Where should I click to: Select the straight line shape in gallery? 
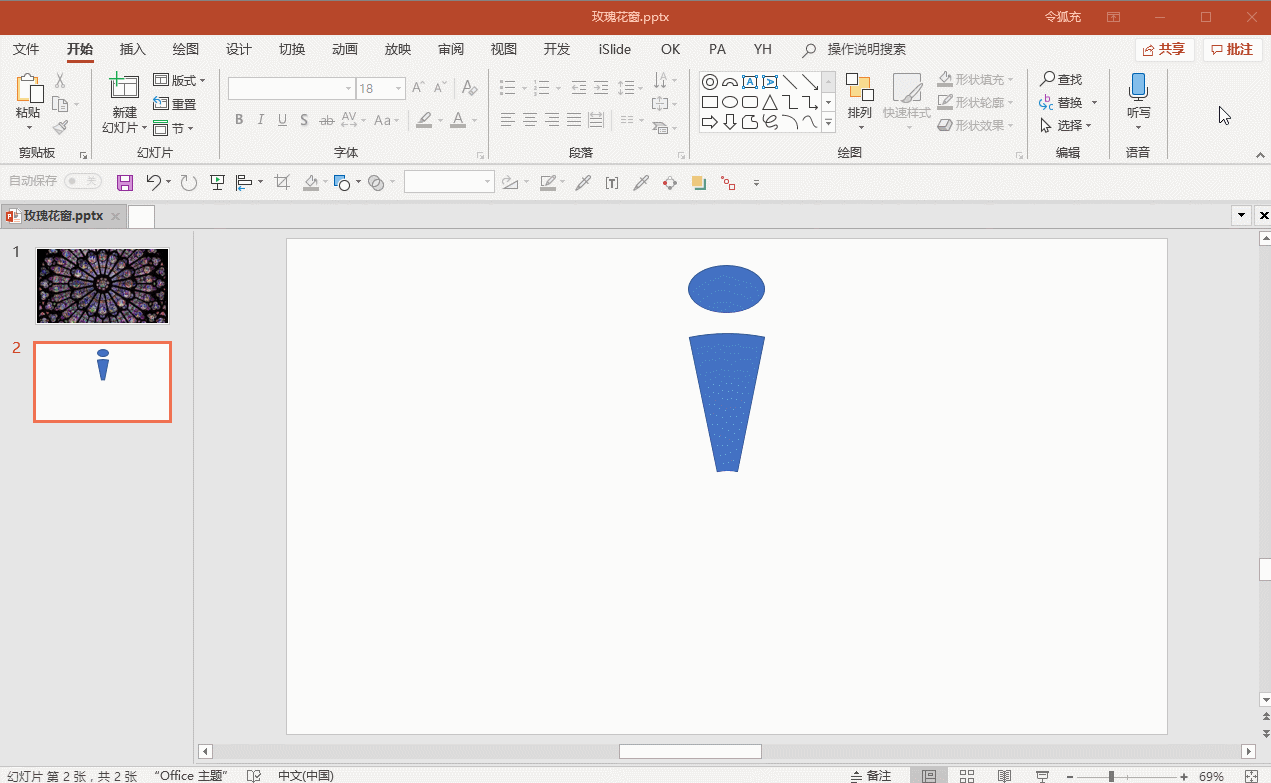click(790, 82)
